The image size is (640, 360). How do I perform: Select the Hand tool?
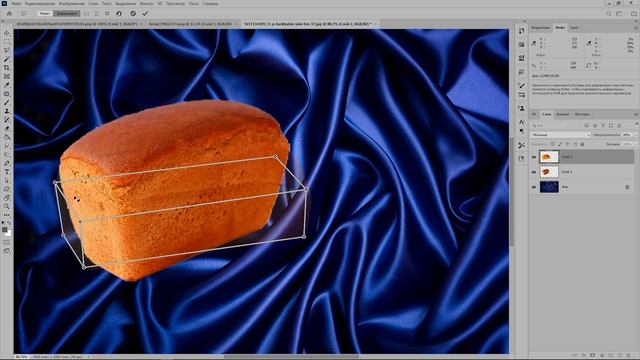point(7,198)
